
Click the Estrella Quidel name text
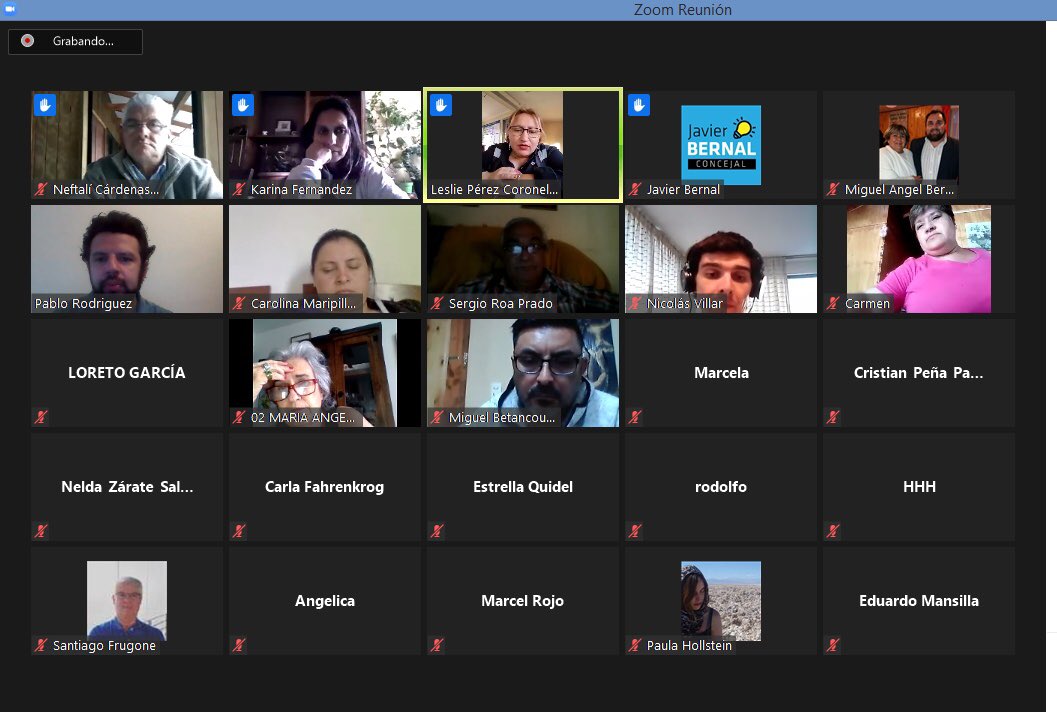[x=522, y=487]
